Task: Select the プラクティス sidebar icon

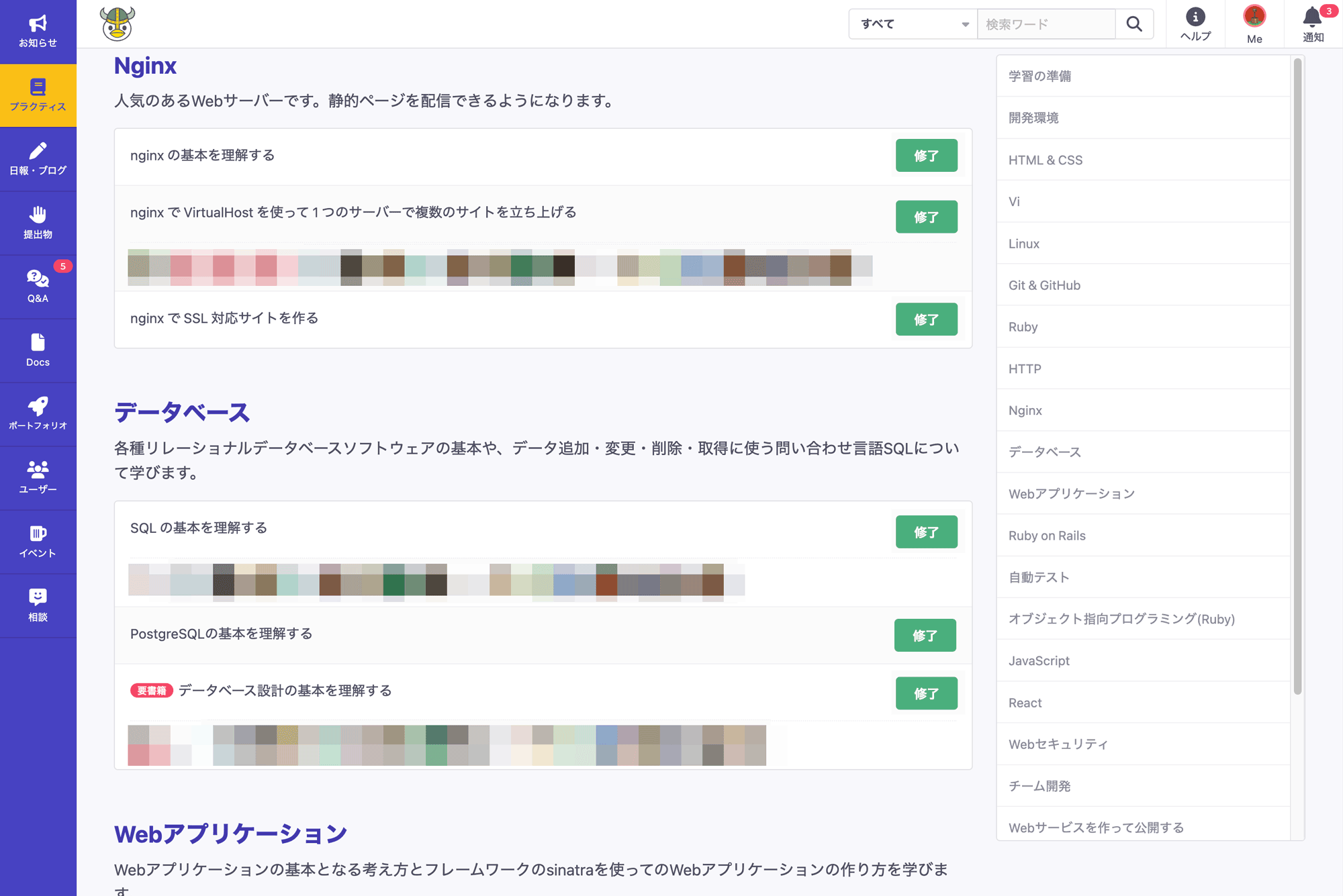Action: tap(38, 95)
